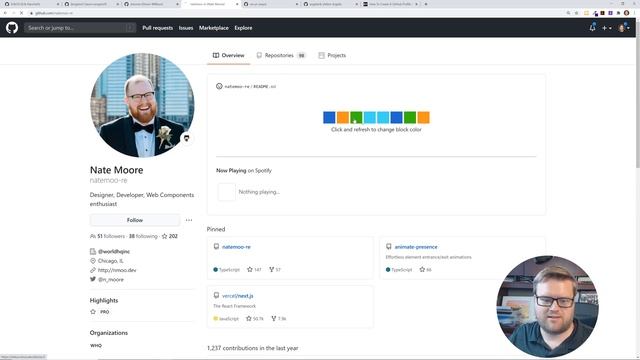
Task: Open the GitHub home logo
Action: coord(12,28)
